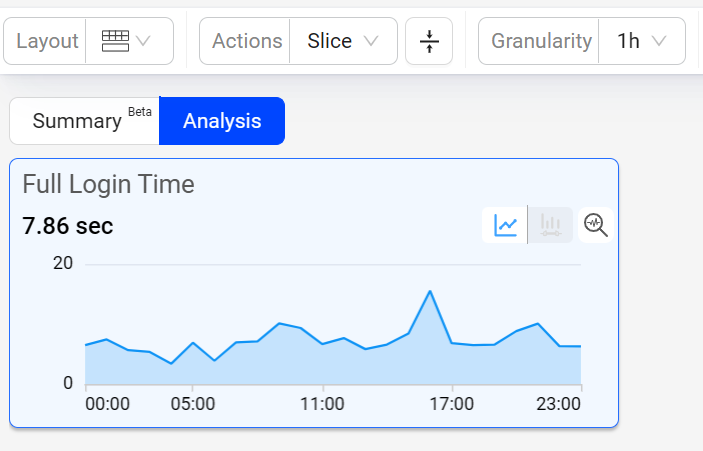Image resolution: width=703 pixels, height=451 pixels.
Task: Click the 05:00 tick on time axis
Action: [193, 404]
